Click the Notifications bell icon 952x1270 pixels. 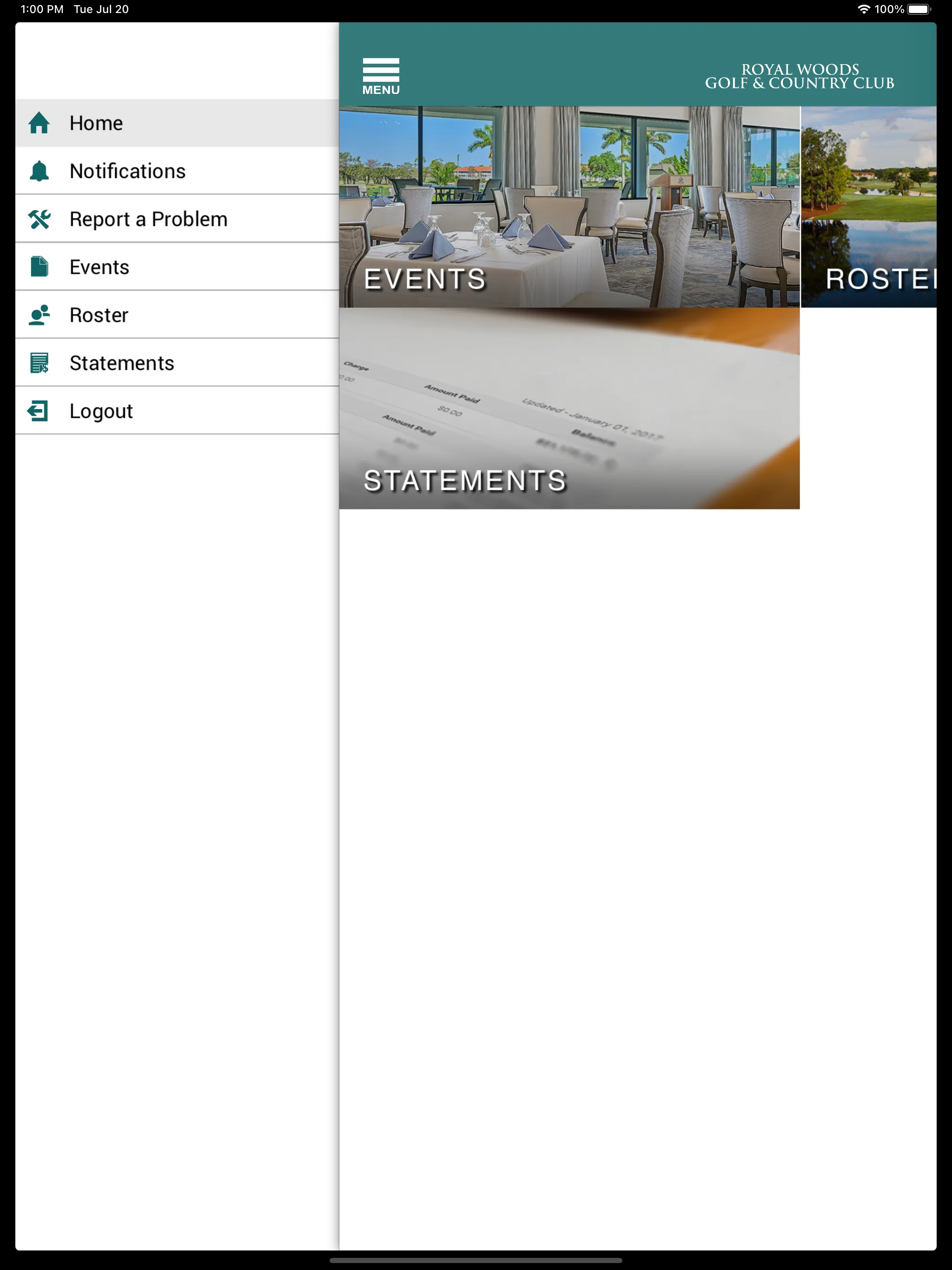tap(40, 171)
